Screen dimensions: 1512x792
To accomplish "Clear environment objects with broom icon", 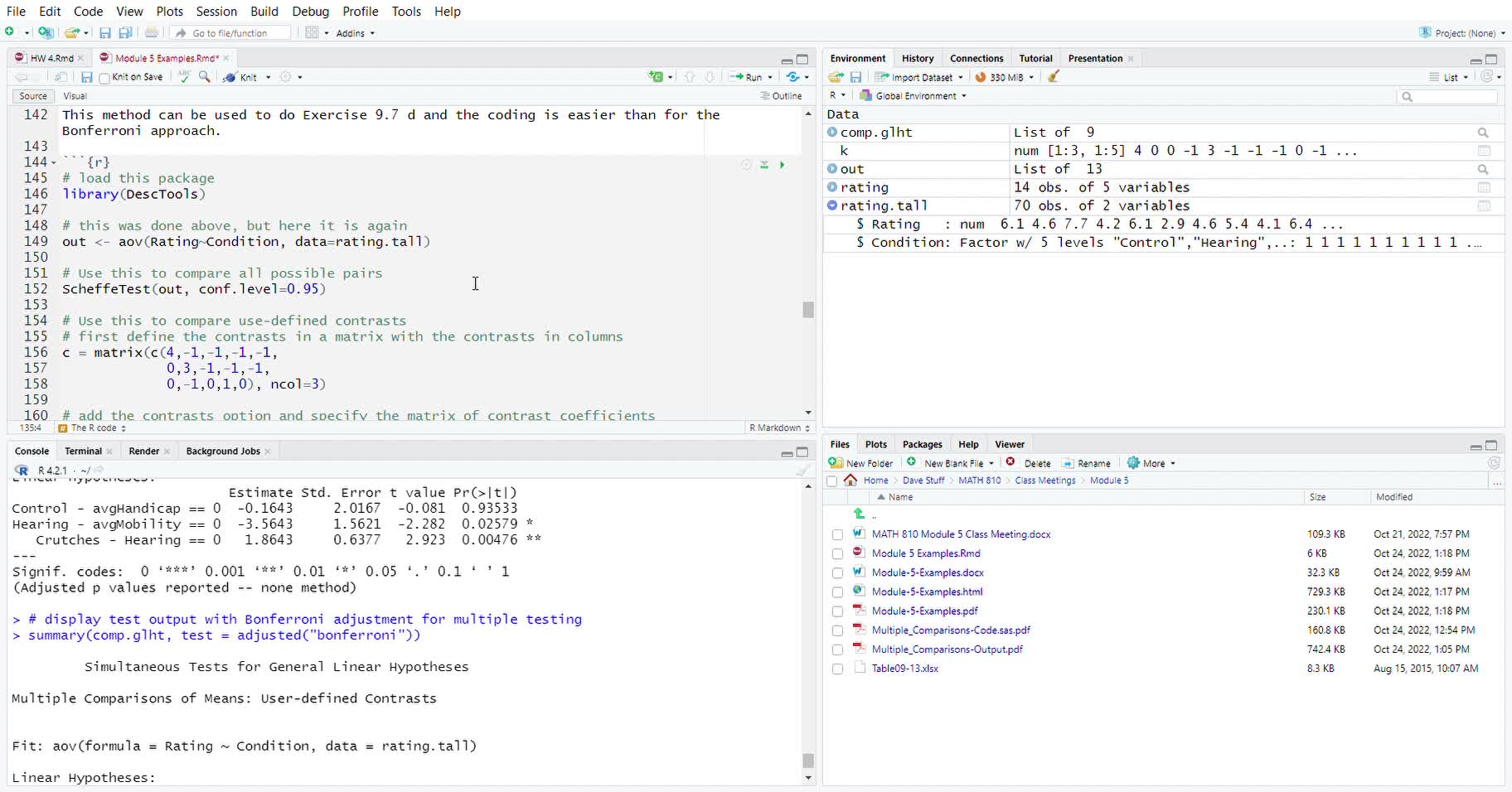I will [x=1054, y=77].
